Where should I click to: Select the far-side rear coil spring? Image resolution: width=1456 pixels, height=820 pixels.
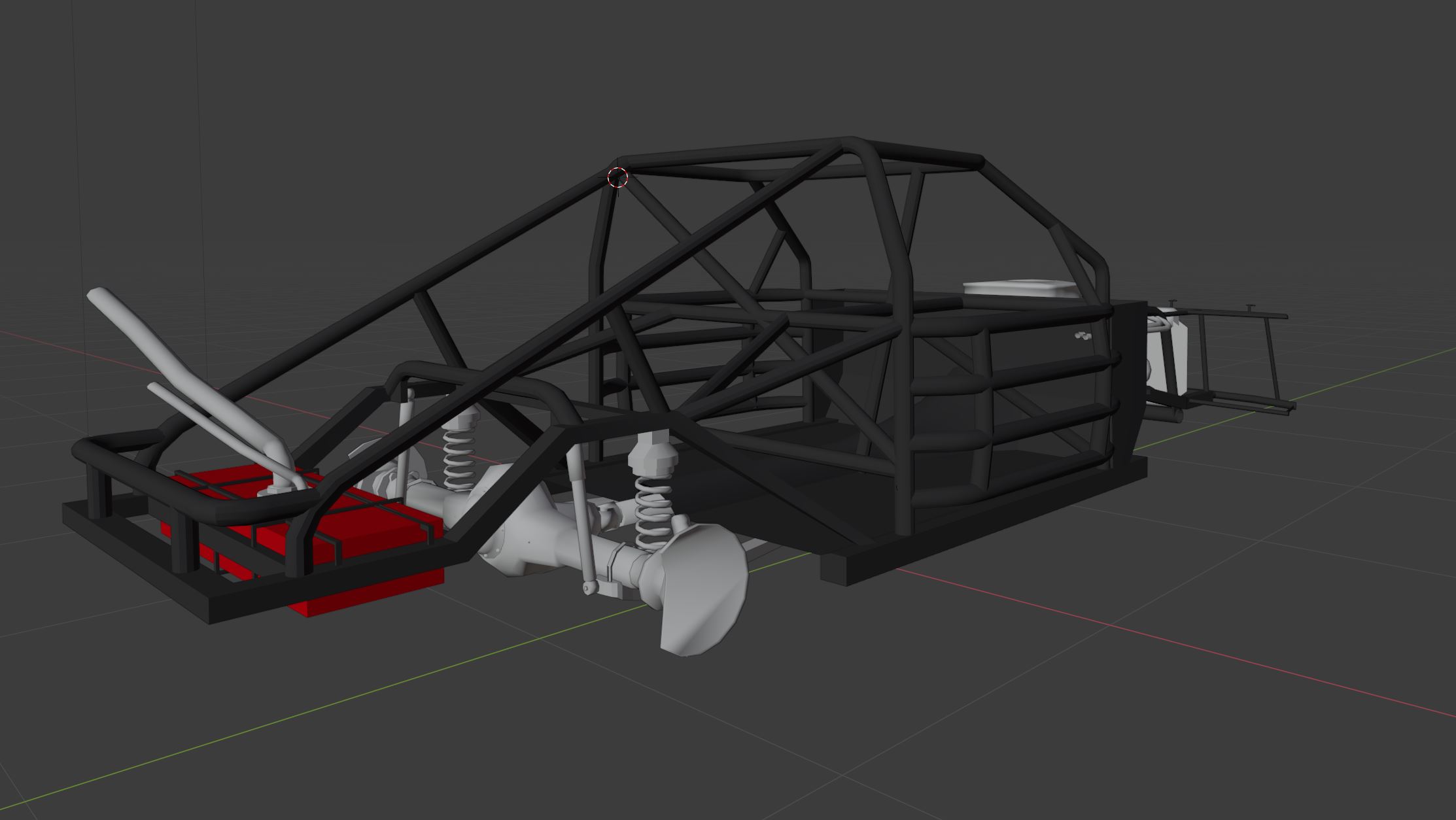tap(459, 458)
